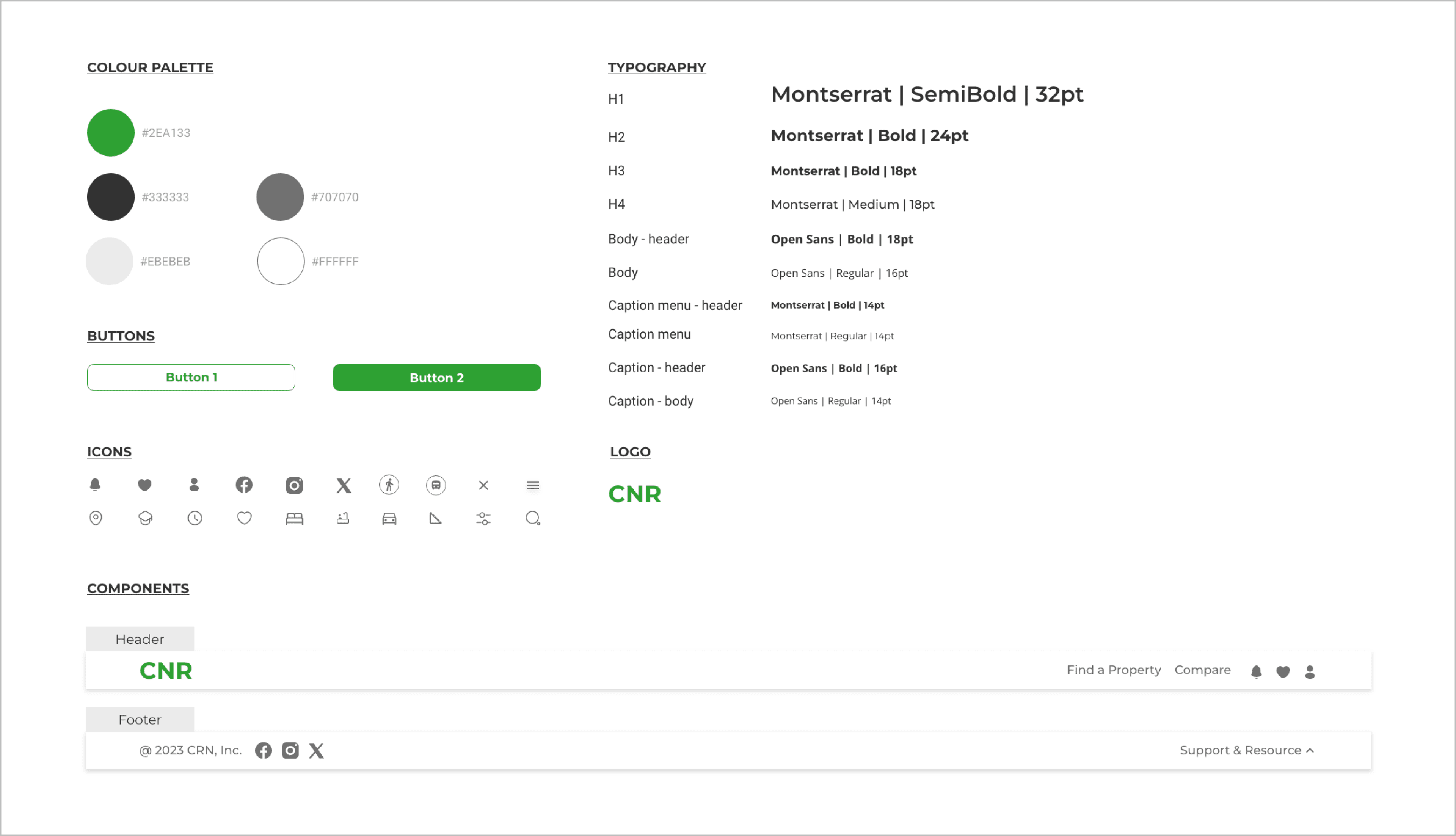Image resolution: width=1456 pixels, height=836 pixels.
Task: Click the car parking icon
Action: point(389,519)
